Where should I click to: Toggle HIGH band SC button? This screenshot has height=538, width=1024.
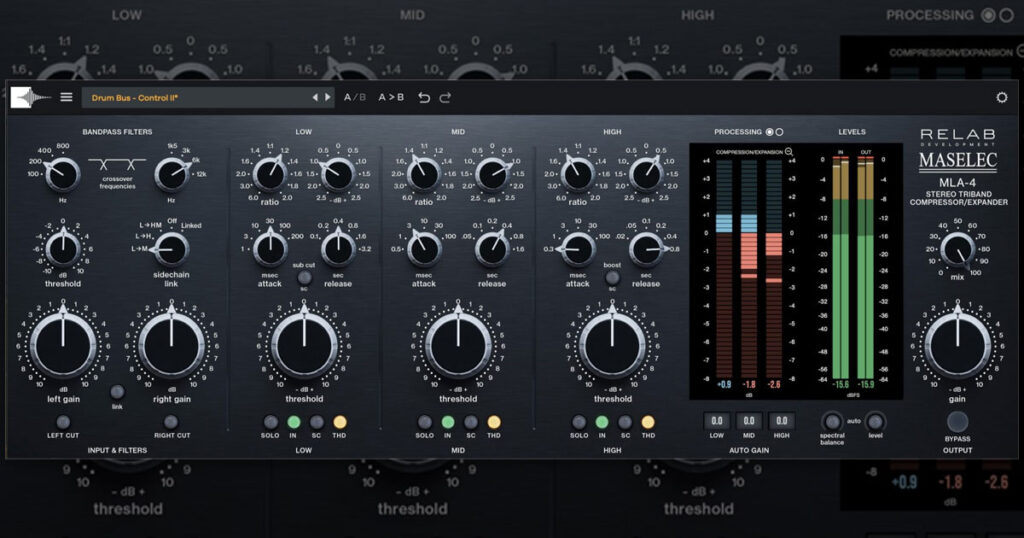[625, 422]
